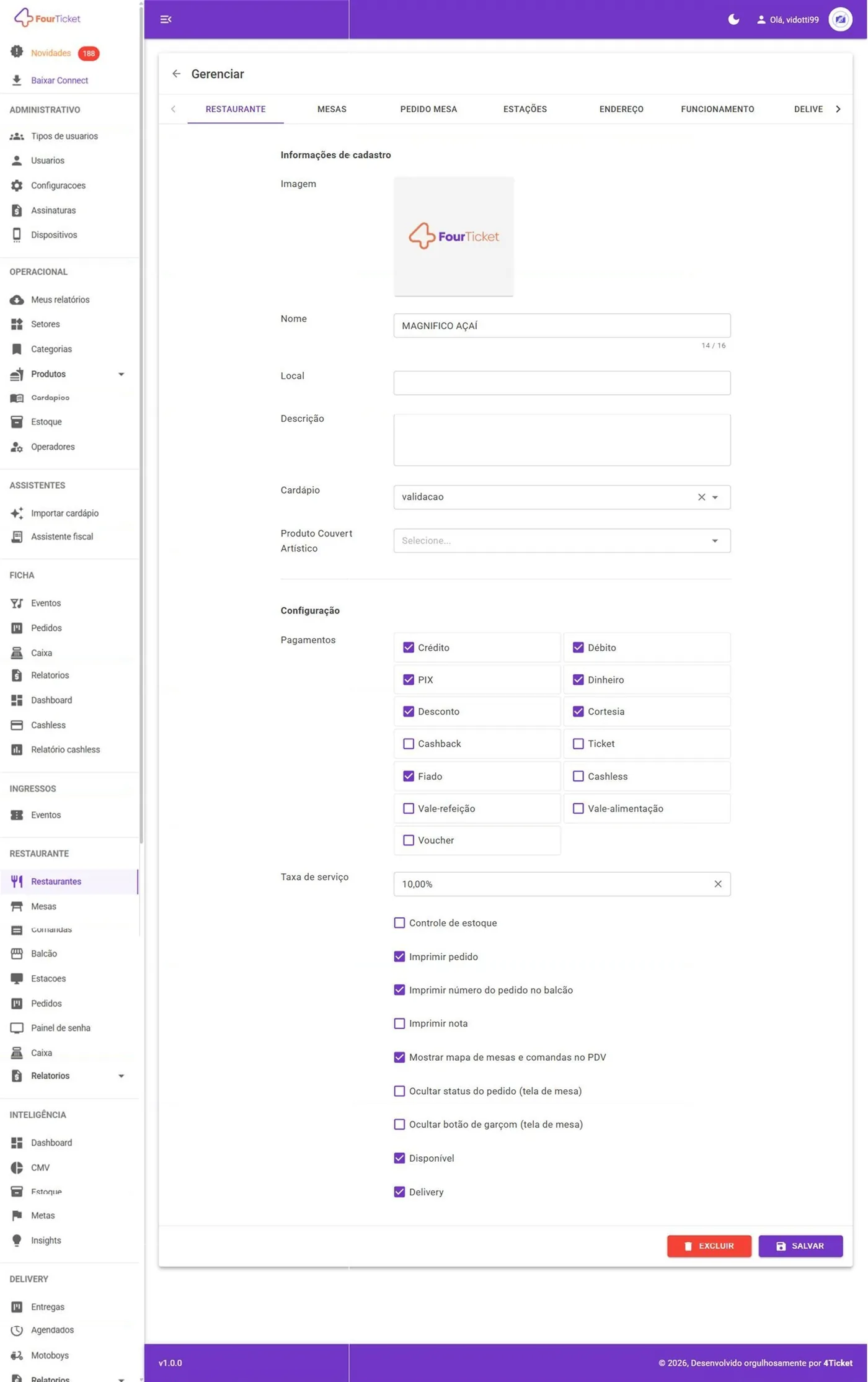The width and height of the screenshot is (868, 1382).
Task: Clear the selected Cardápio validacao
Action: pos(701,497)
